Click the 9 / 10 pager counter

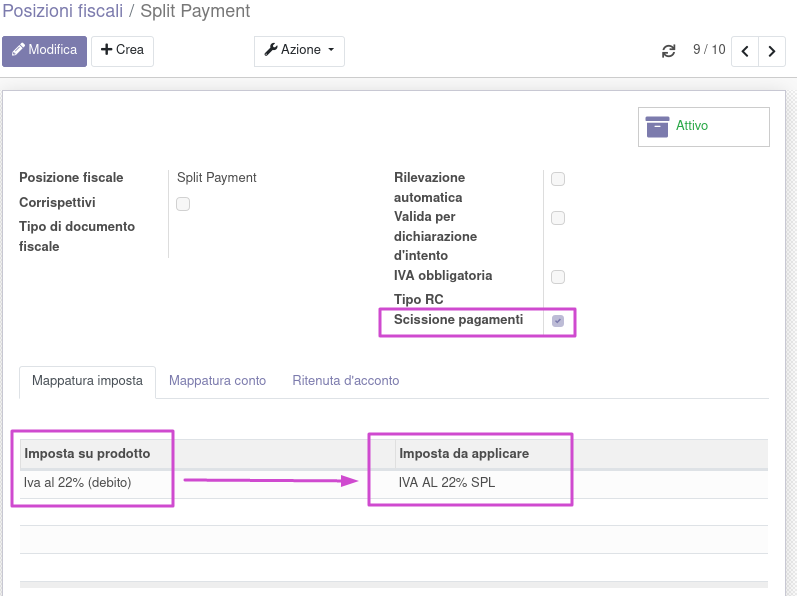pyautogui.click(x=709, y=50)
